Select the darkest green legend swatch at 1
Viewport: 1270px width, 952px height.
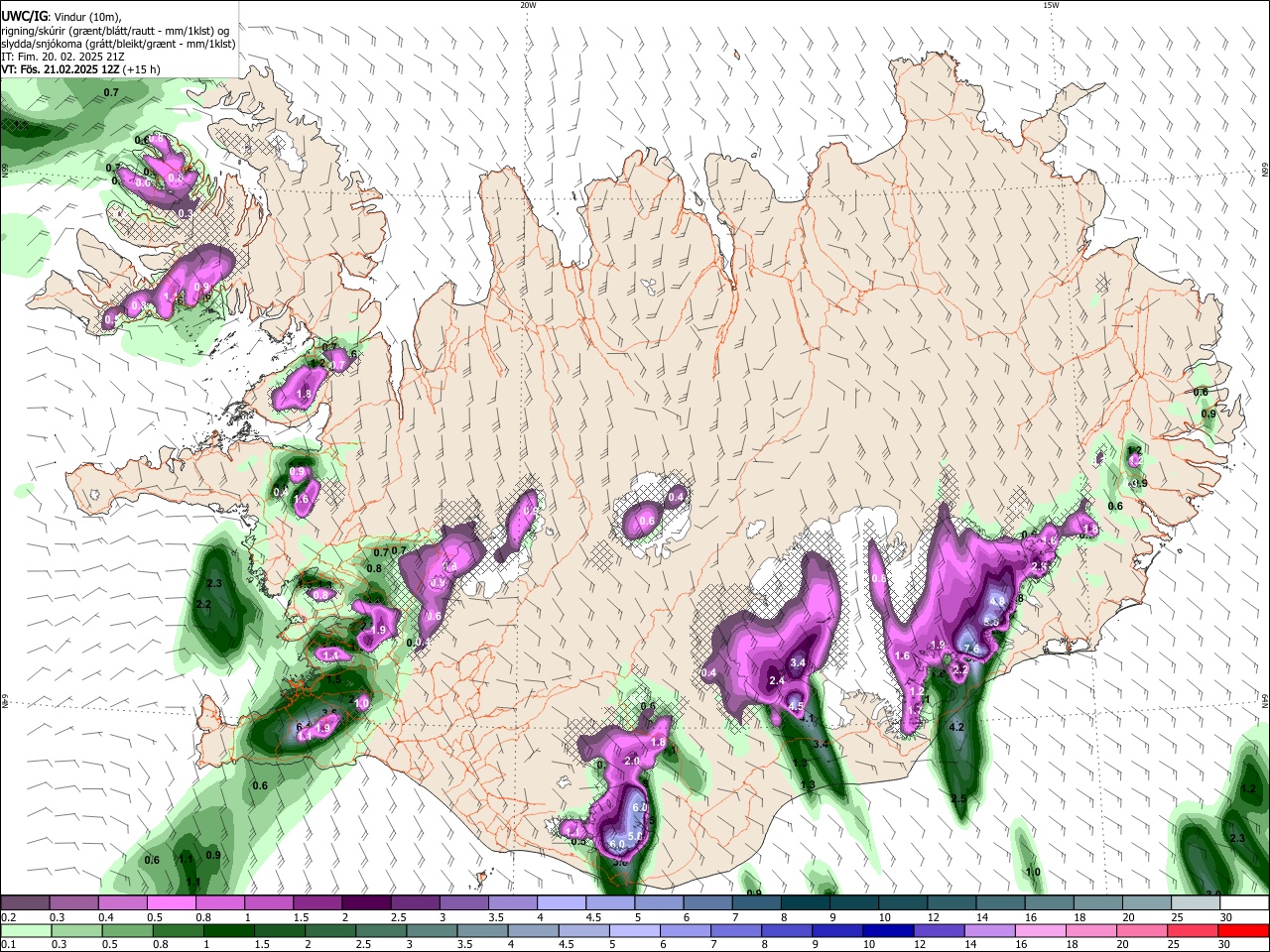point(229,931)
